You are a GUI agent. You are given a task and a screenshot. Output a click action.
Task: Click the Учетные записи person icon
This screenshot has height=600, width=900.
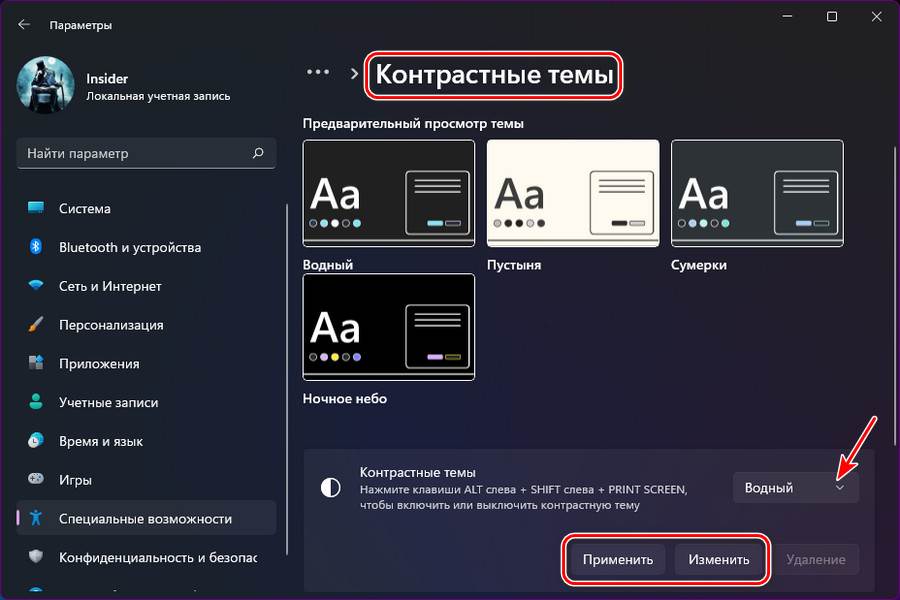tap(36, 401)
